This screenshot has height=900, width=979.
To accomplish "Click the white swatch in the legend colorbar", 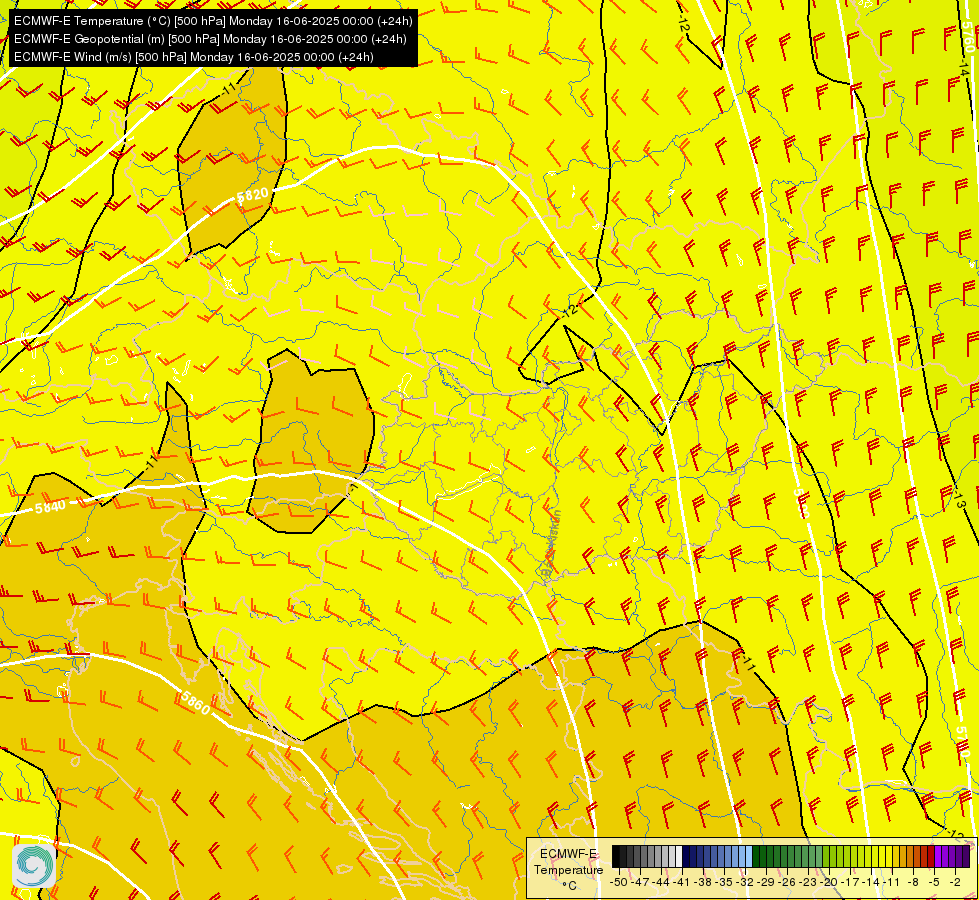I will pyautogui.click(x=679, y=856).
